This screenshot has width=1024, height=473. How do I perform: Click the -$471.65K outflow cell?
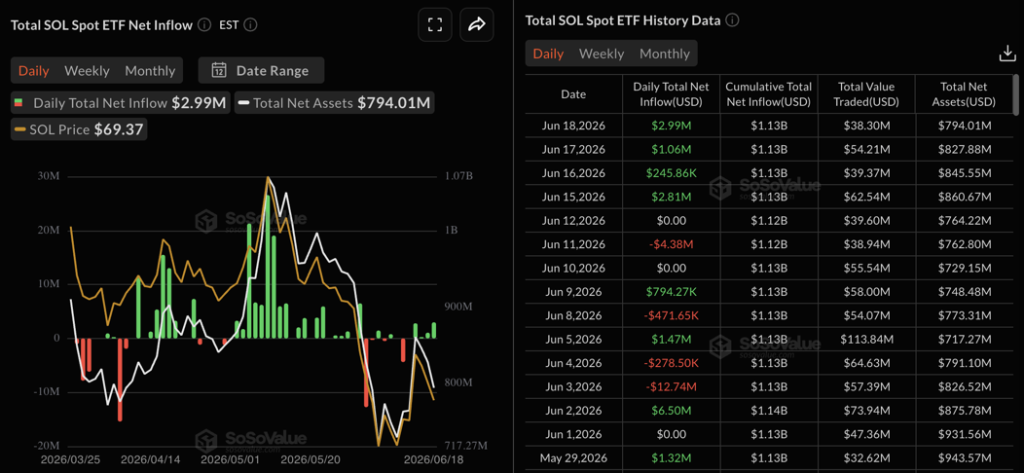(x=671, y=315)
